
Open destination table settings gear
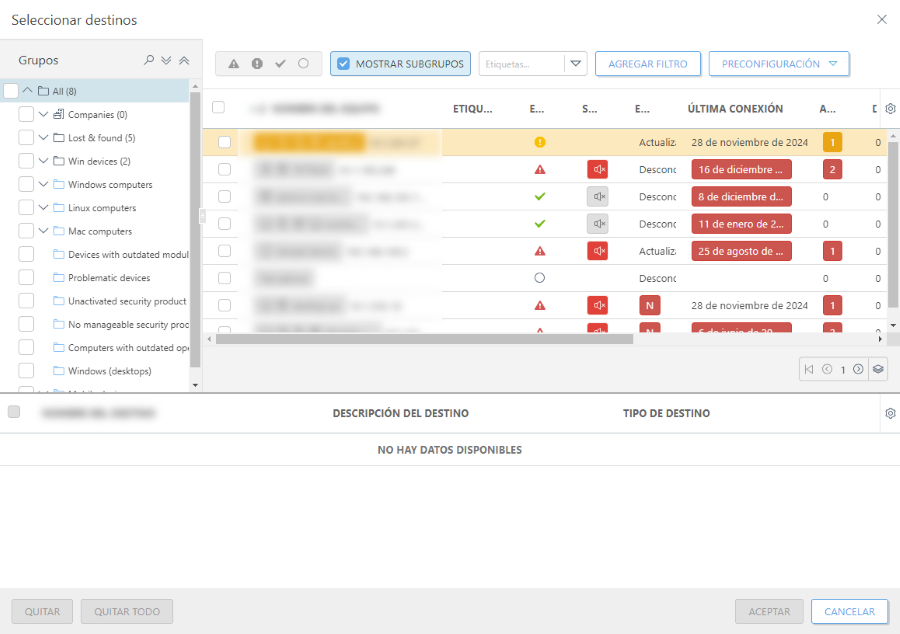(890, 413)
